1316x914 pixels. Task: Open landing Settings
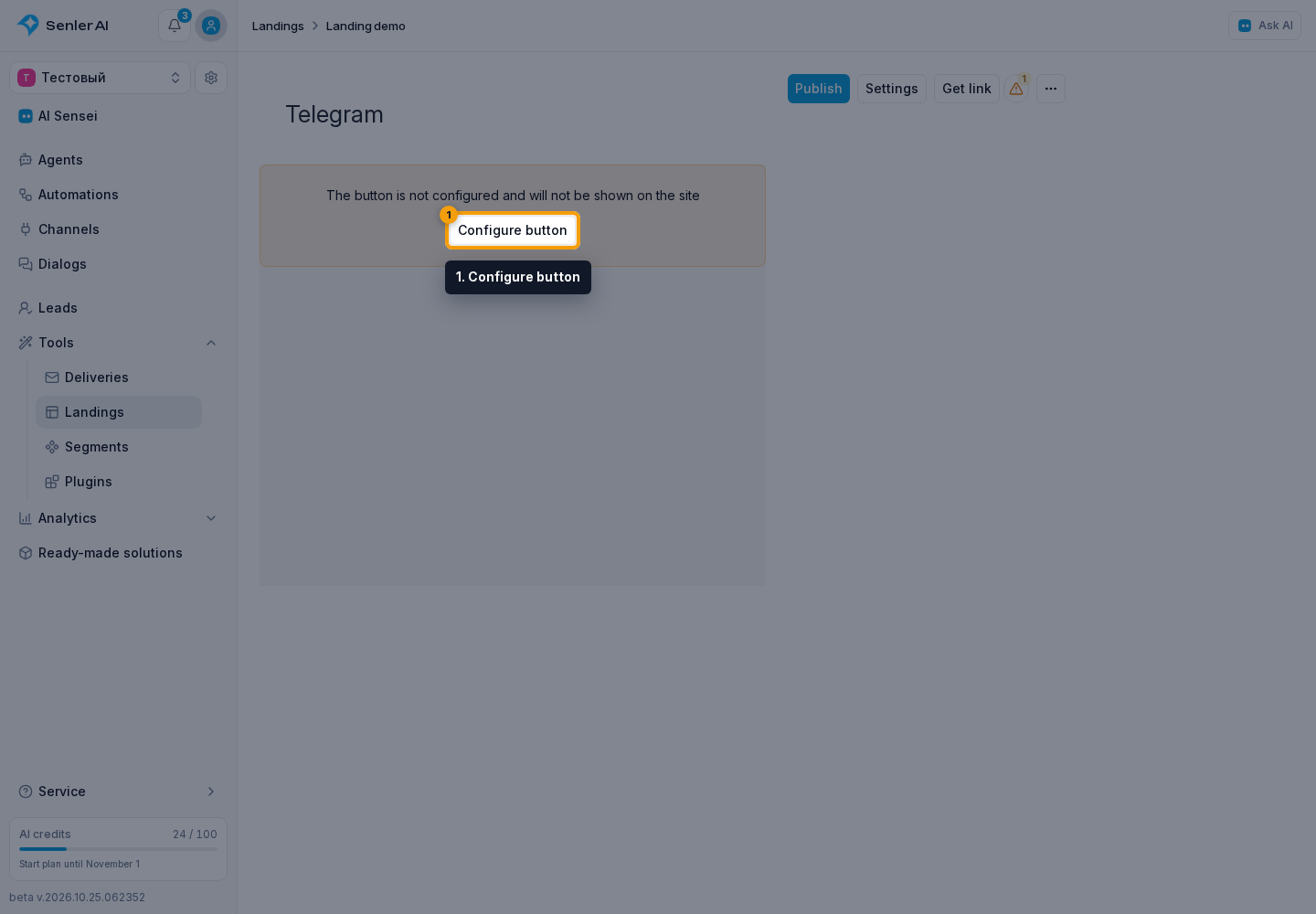tap(892, 89)
